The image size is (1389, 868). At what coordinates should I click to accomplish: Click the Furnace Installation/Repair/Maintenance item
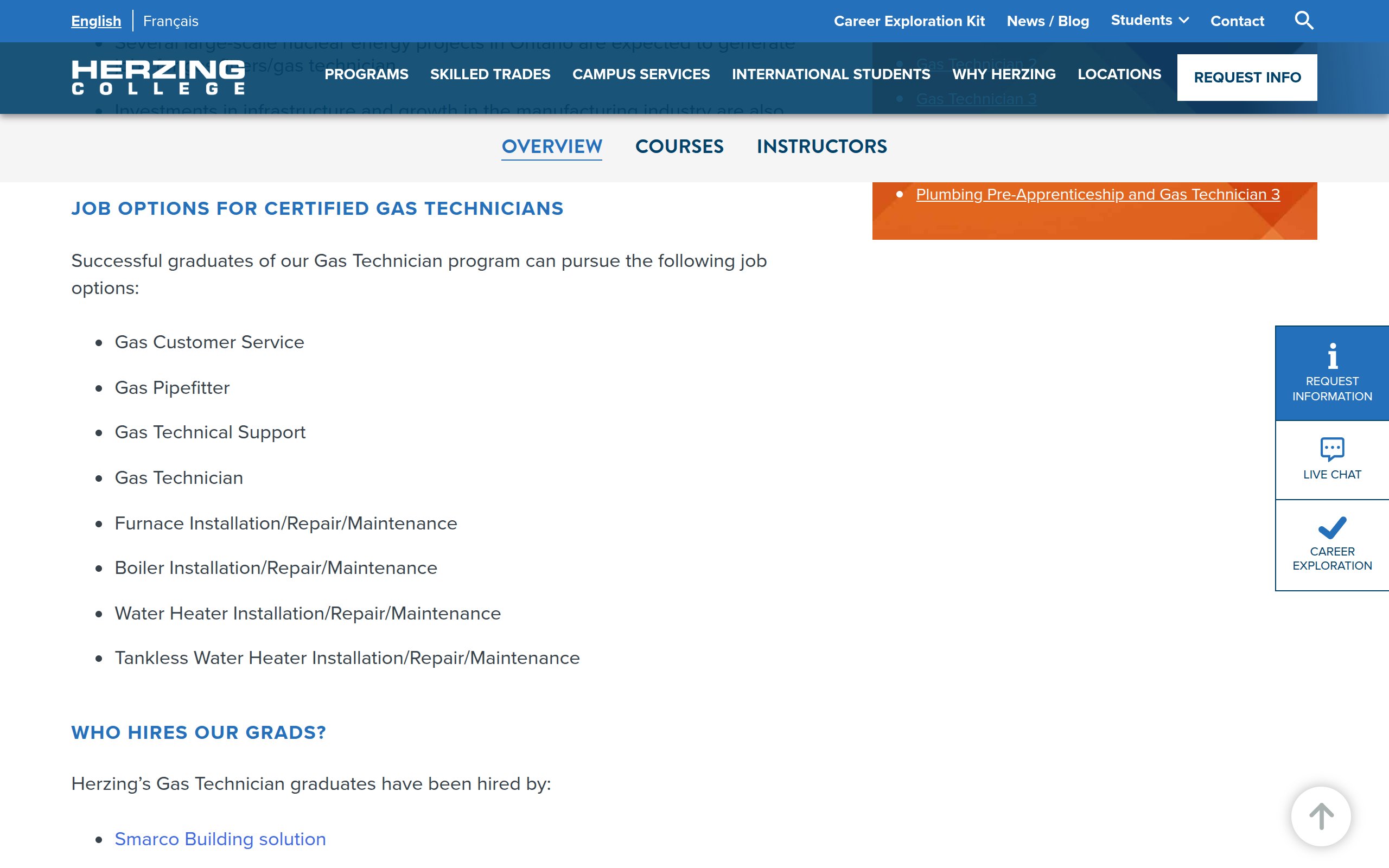[x=286, y=524]
